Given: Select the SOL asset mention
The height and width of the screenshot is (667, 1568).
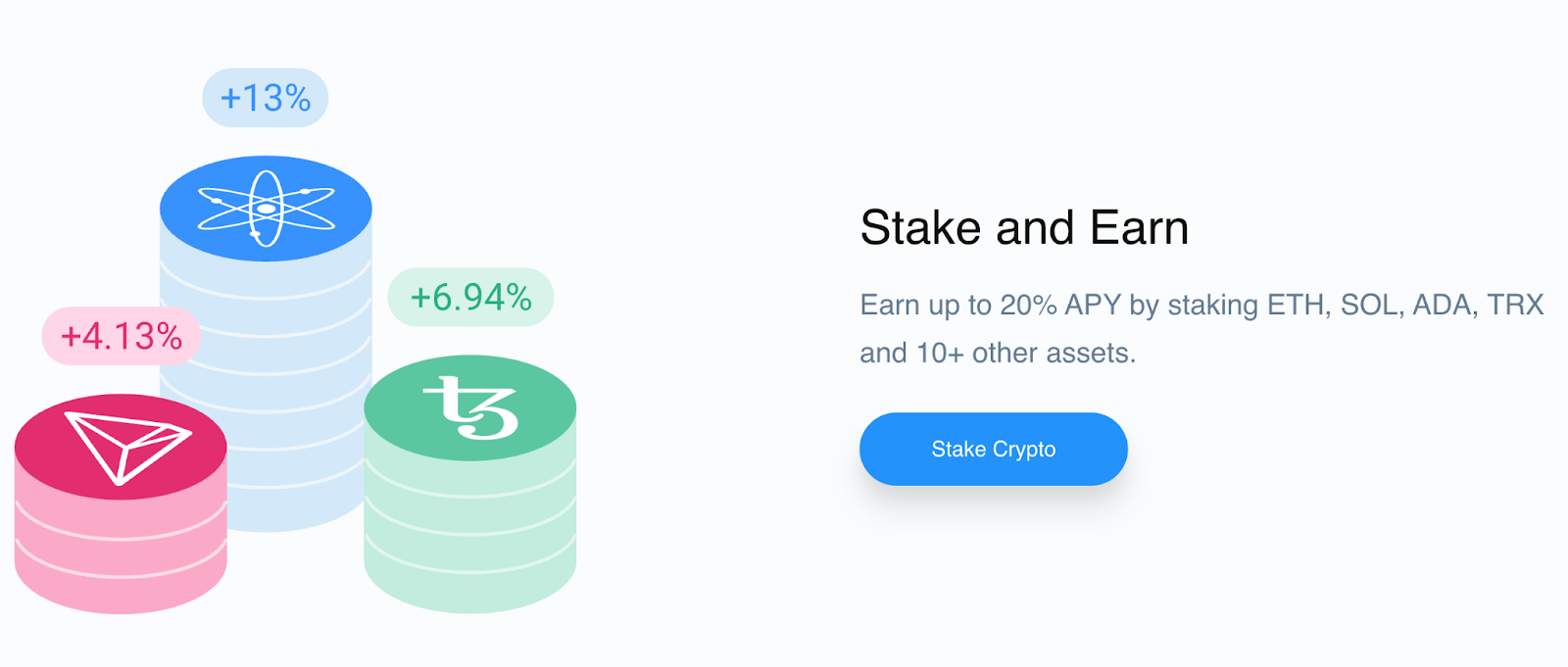Looking at the screenshot, I should [x=1353, y=305].
